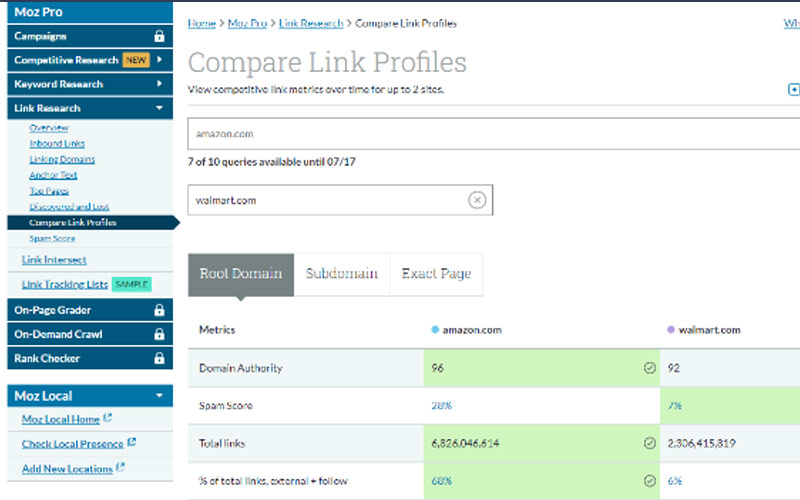Screen dimensions: 800x500
Task: Click external link icon beside Add New Locations
Action: (x=120, y=467)
